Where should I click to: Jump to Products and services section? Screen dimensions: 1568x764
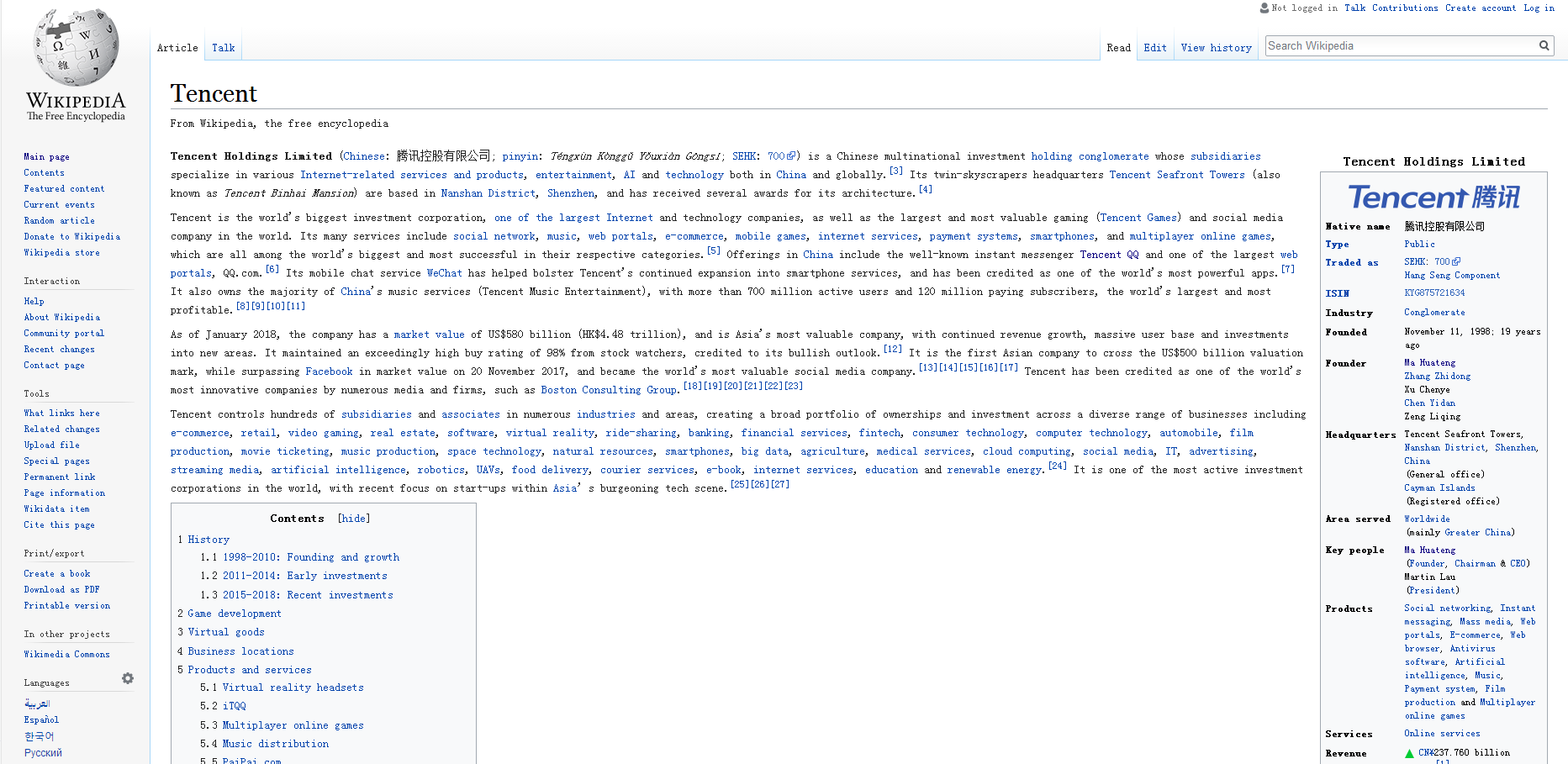pyautogui.click(x=250, y=670)
